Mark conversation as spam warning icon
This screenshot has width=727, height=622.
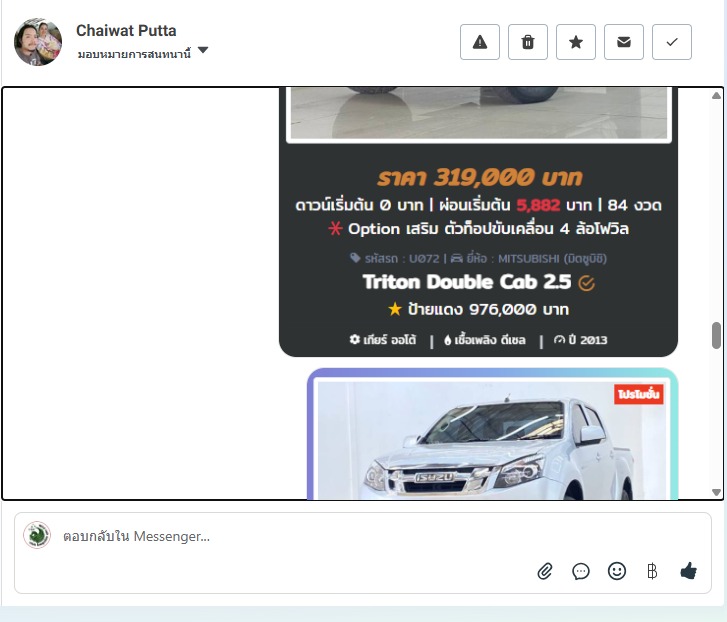click(479, 42)
